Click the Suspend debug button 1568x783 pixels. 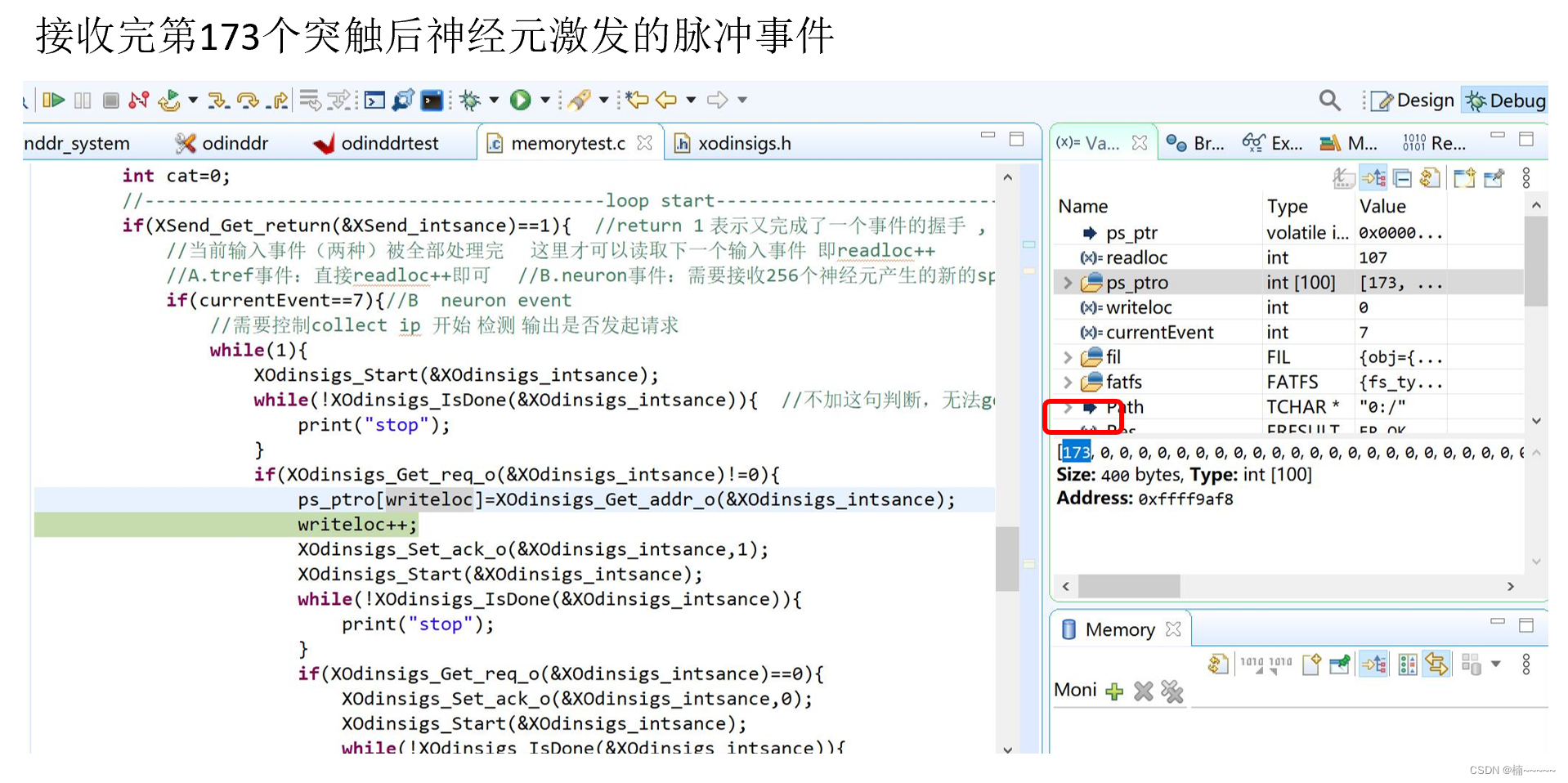(83, 100)
